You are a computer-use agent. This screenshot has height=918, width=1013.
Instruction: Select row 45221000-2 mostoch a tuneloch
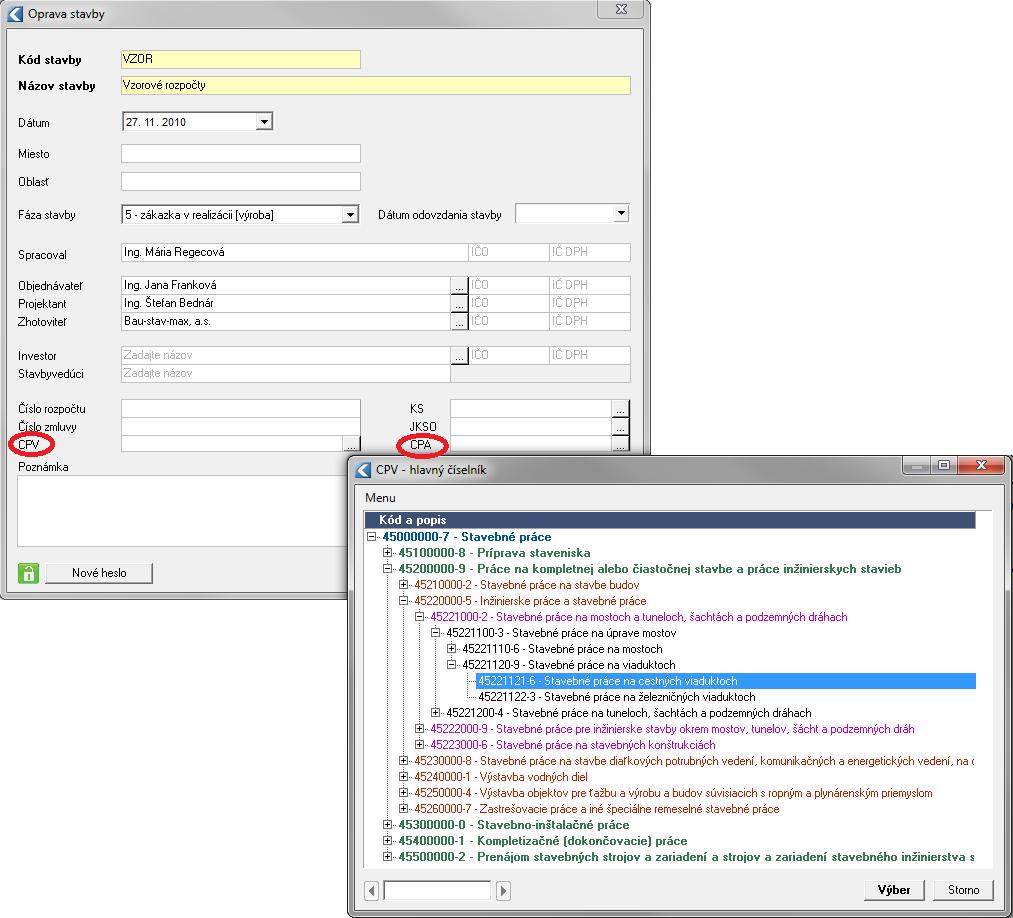638,617
